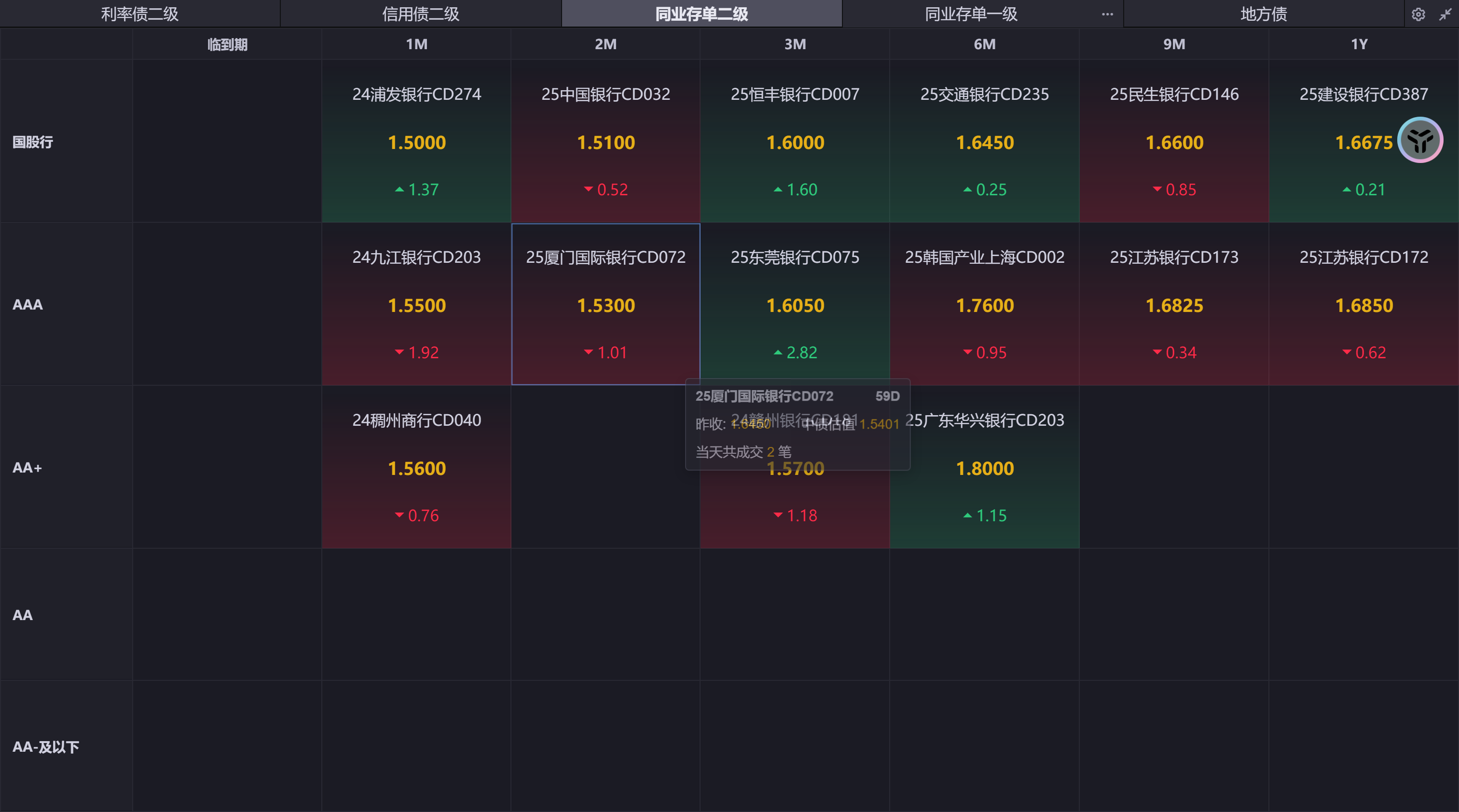
Task: Switch to 信用债二级 tab
Action: 420,14
